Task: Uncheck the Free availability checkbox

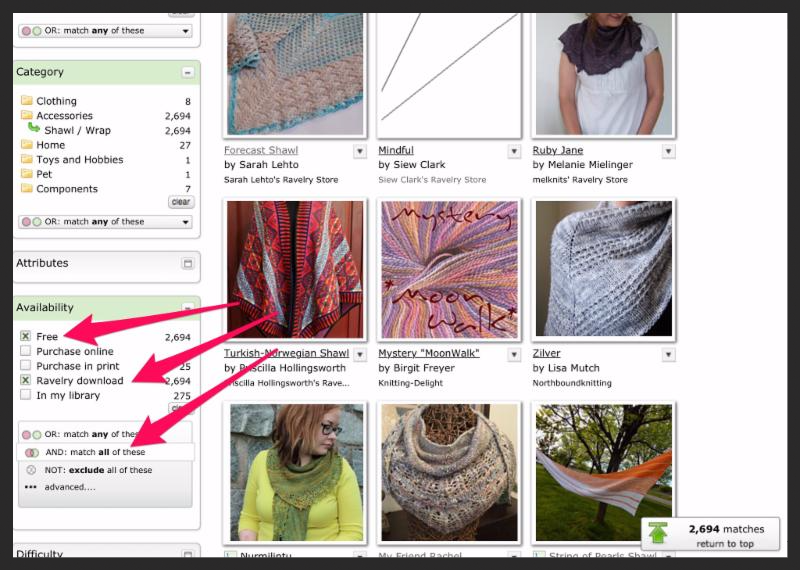Action: (25, 337)
